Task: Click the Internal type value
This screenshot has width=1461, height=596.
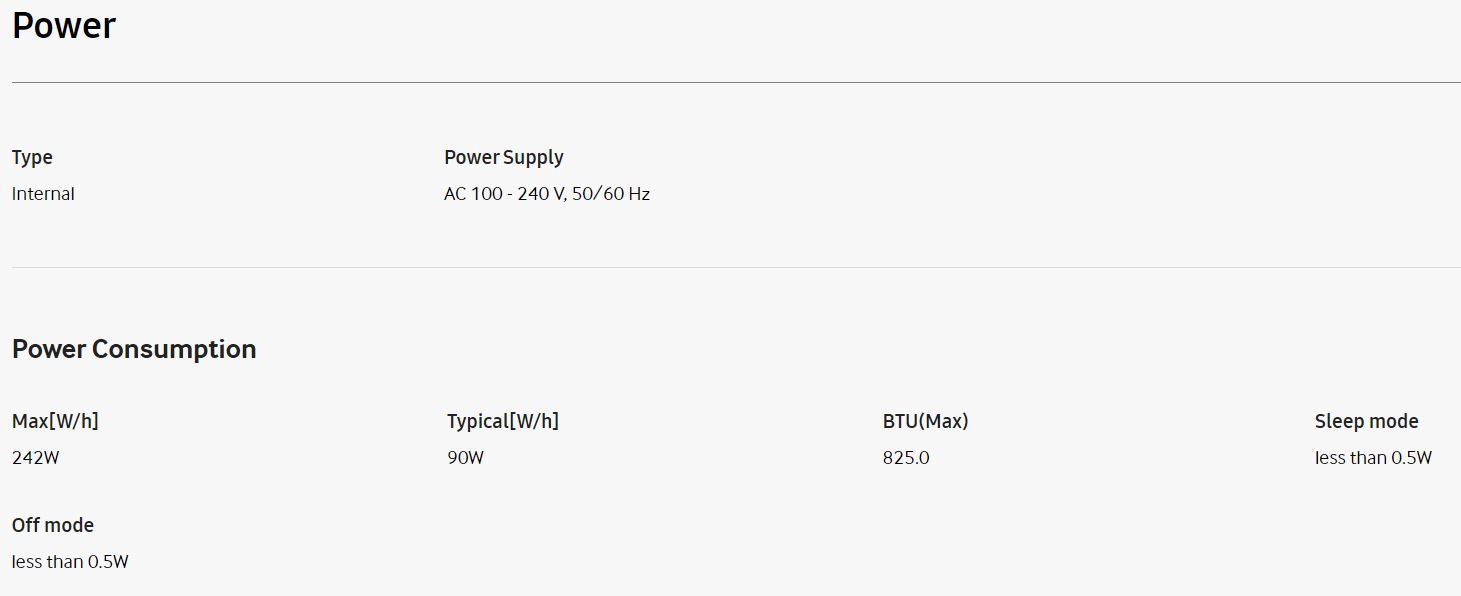Action: (x=43, y=194)
